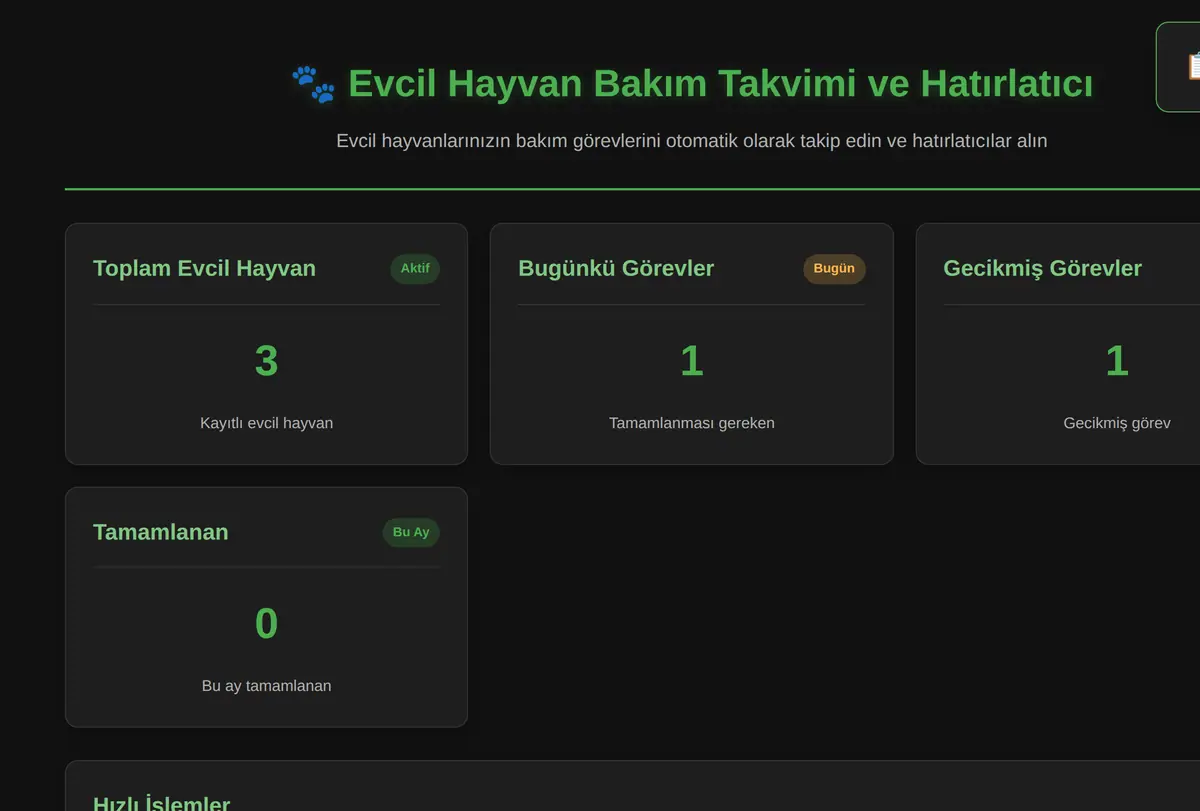The height and width of the screenshot is (811, 1200).
Task: Click the paw print icon in the title
Action: pos(313,84)
